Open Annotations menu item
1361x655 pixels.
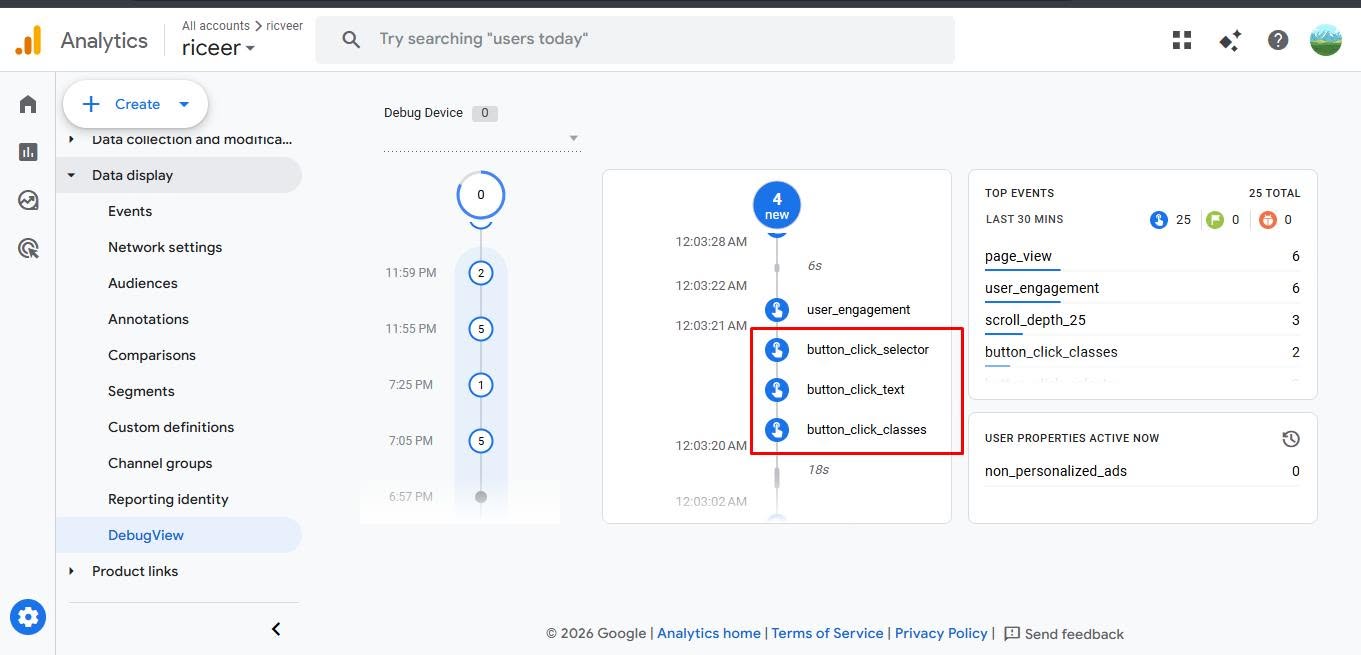[x=148, y=319]
